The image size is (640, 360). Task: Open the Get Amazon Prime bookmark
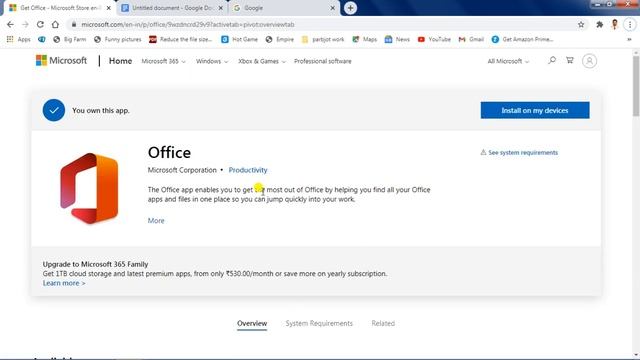[x=522, y=39]
